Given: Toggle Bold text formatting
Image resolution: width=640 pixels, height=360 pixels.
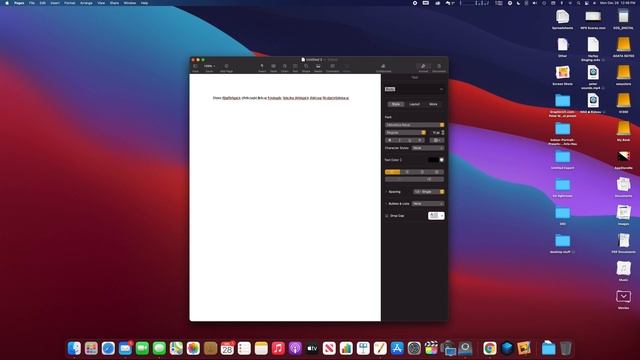Looking at the screenshot, I should (390, 140).
